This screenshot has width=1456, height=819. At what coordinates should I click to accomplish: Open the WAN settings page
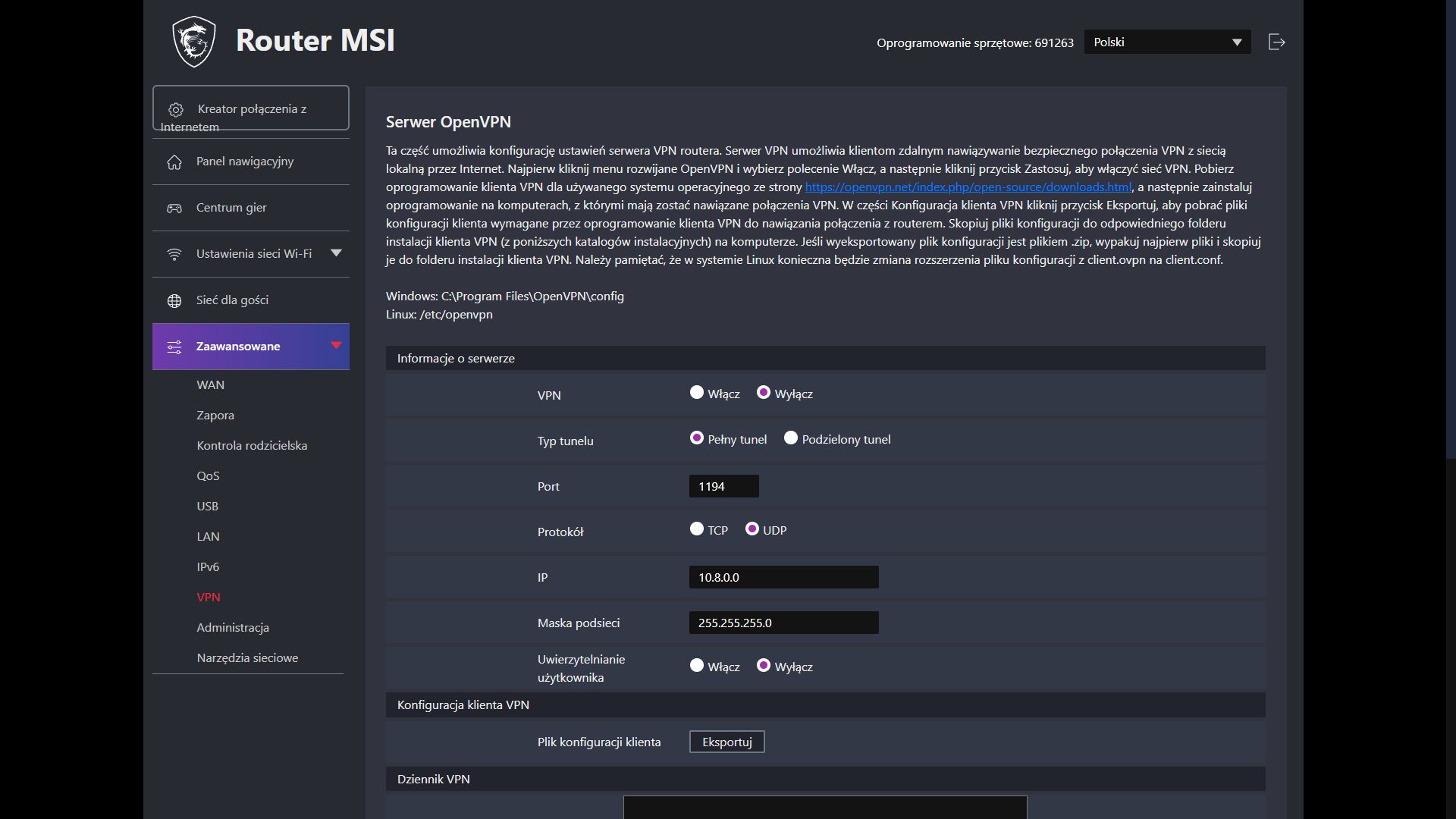click(211, 385)
